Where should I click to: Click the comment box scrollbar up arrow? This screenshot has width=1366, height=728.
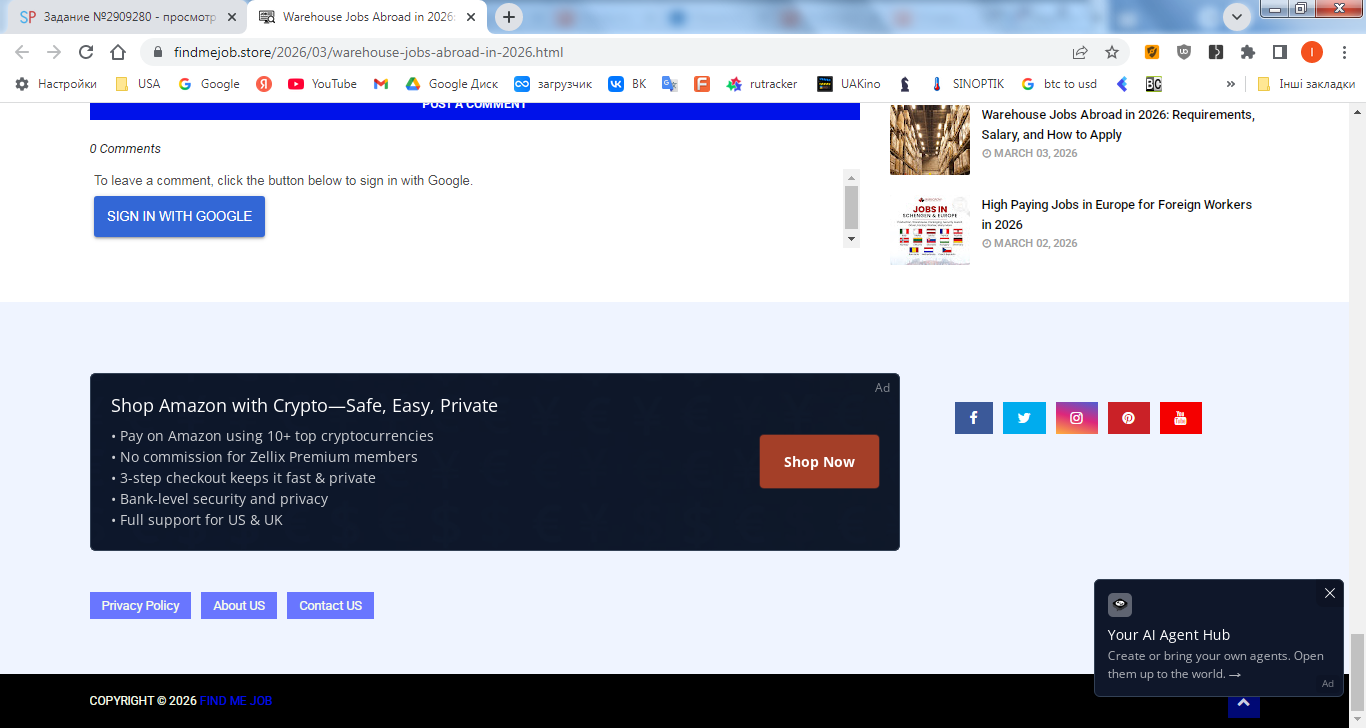pyautogui.click(x=852, y=176)
